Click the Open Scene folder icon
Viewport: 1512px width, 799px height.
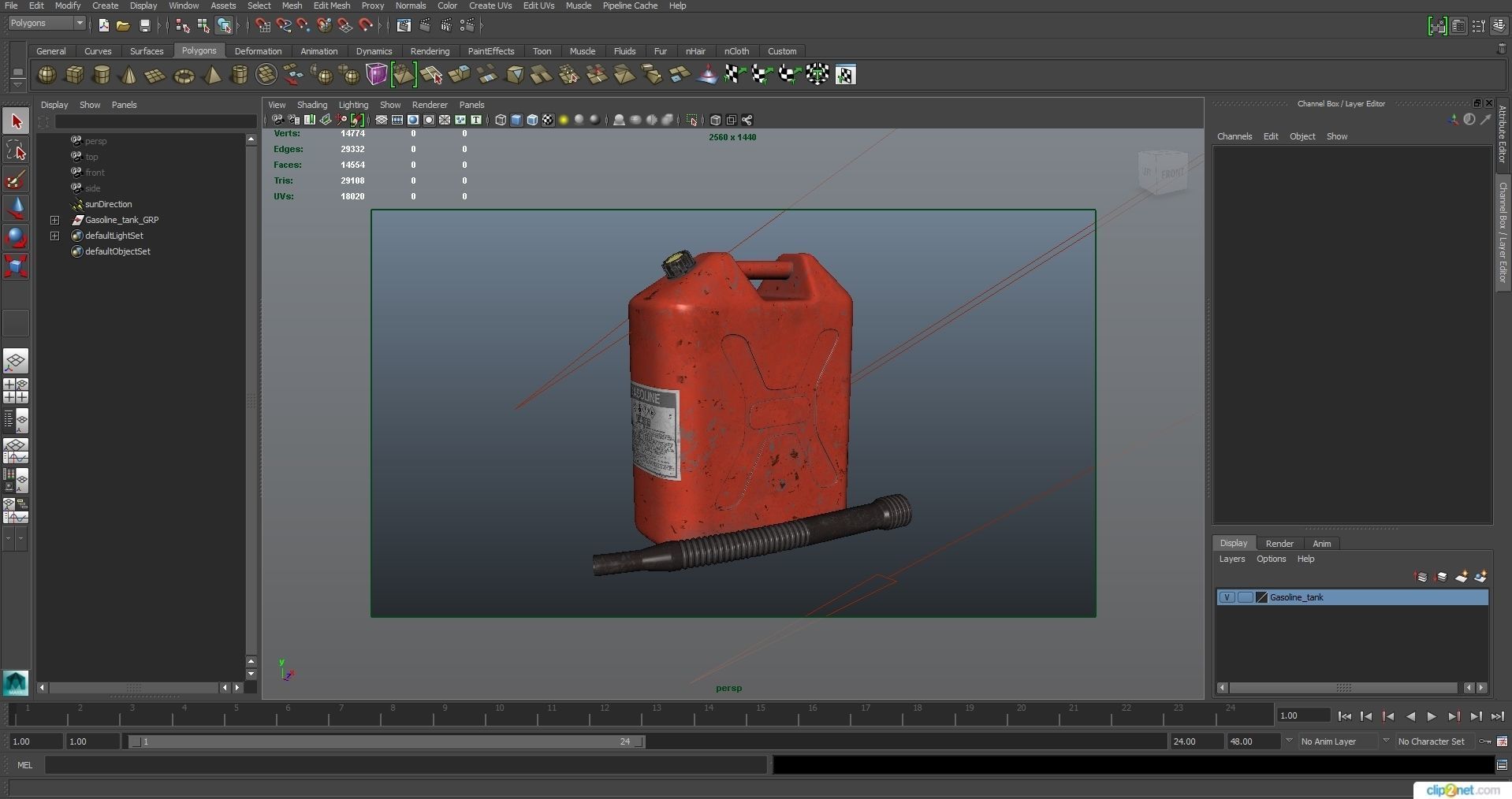coord(123,25)
